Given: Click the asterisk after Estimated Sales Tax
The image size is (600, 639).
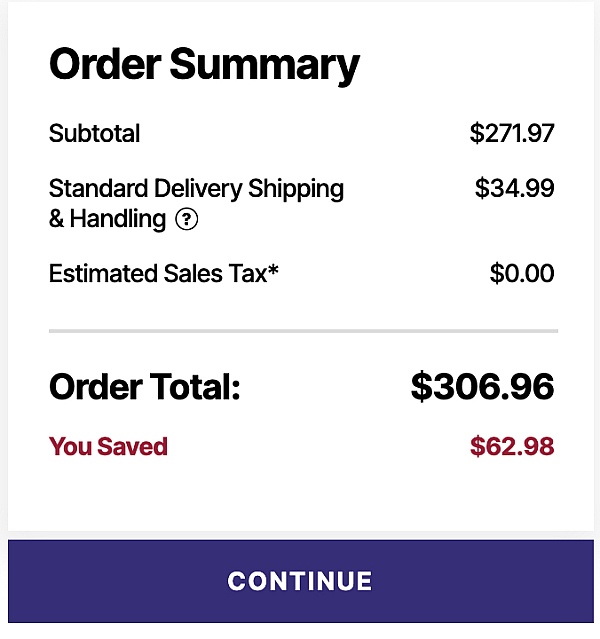Looking at the screenshot, I should pyautogui.click(x=273, y=270).
